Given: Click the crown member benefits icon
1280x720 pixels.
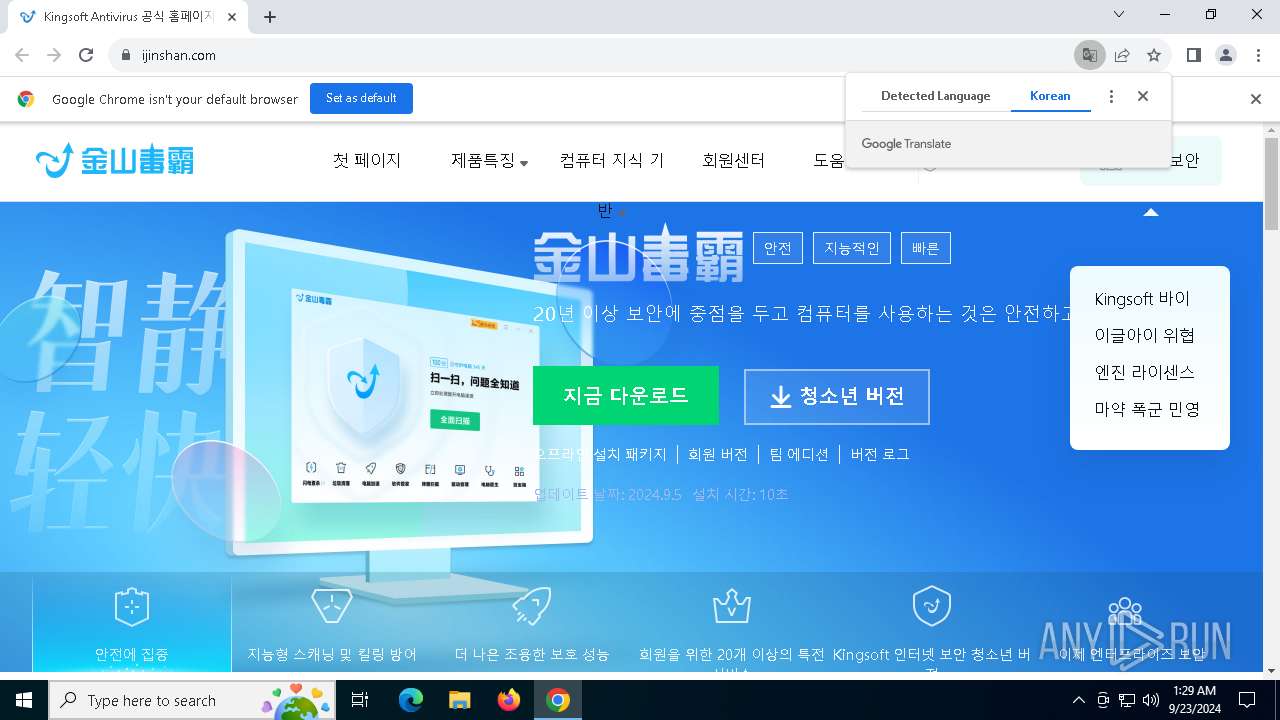Looking at the screenshot, I should pos(732,606).
